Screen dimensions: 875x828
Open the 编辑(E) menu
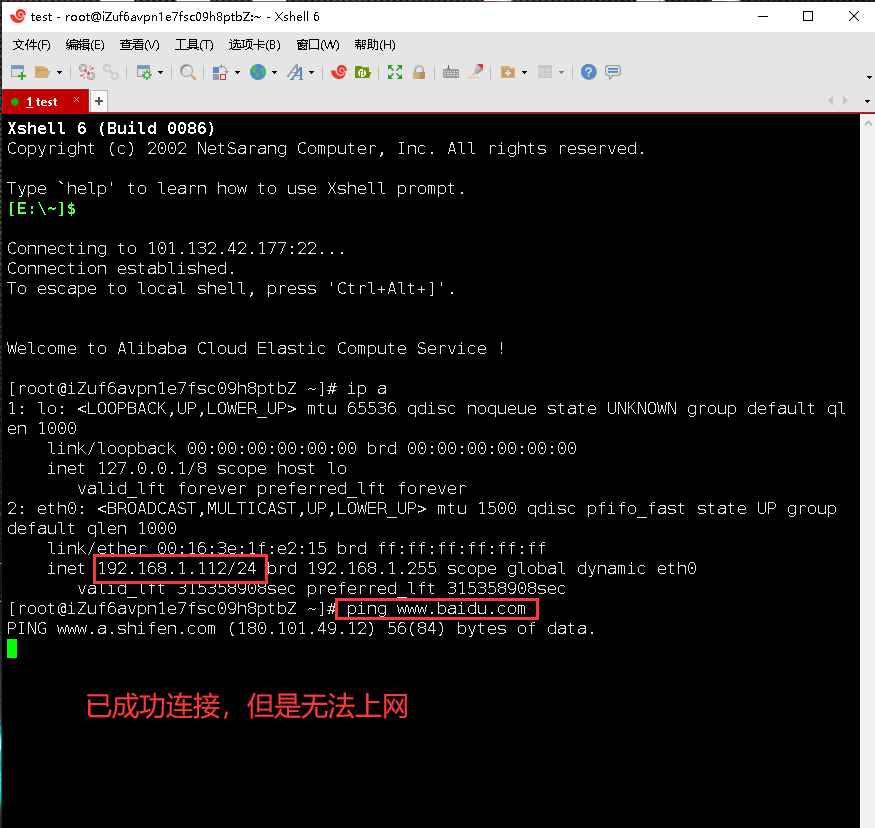point(85,45)
